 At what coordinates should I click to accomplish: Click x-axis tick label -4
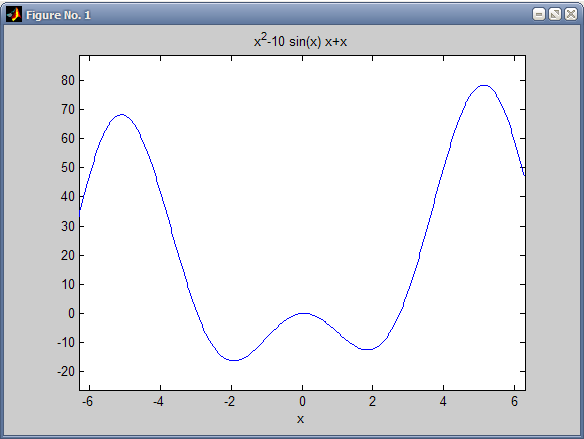pyautogui.click(x=158, y=401)
